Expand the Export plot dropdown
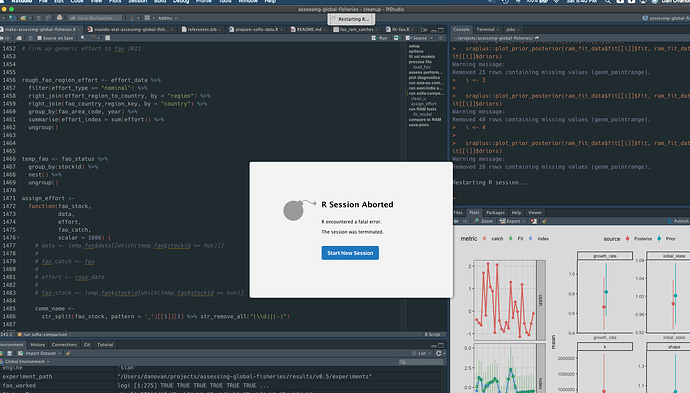Image resolution: width=690 pixels, height=393 pixels. (512, 221)
